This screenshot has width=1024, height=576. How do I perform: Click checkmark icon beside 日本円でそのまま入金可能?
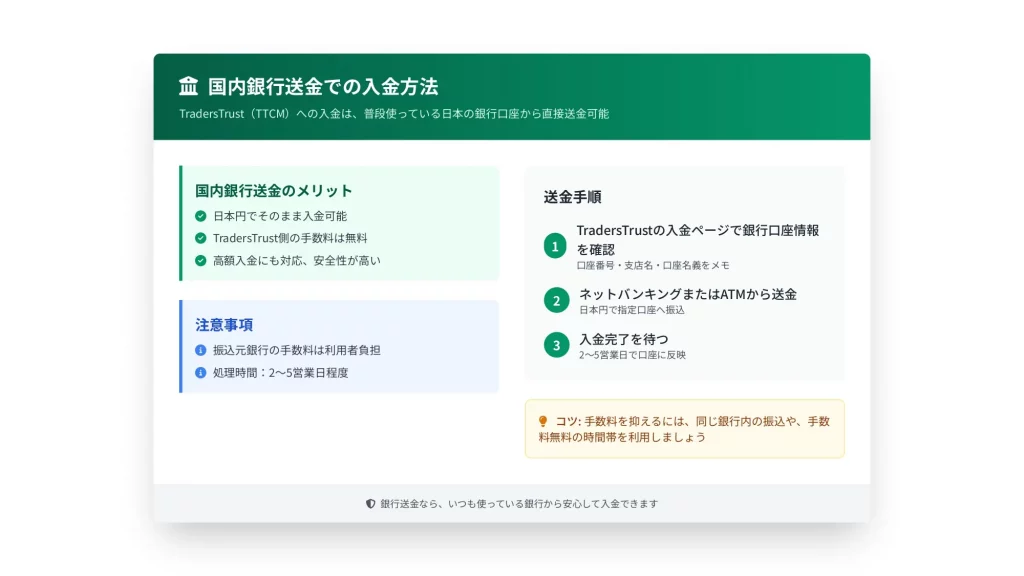[x=201, y=216]
